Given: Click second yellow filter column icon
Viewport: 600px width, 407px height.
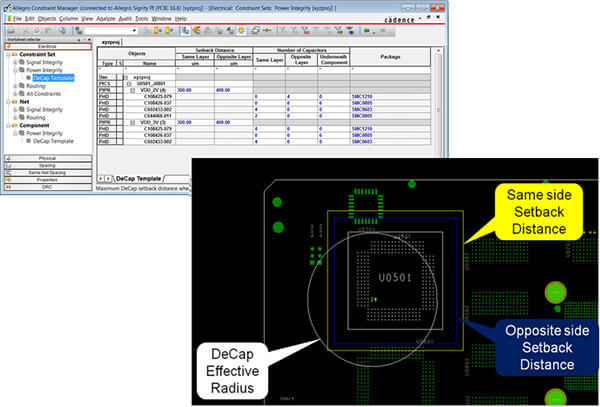Looking at the screenshot, I should (x=169, y=31).
